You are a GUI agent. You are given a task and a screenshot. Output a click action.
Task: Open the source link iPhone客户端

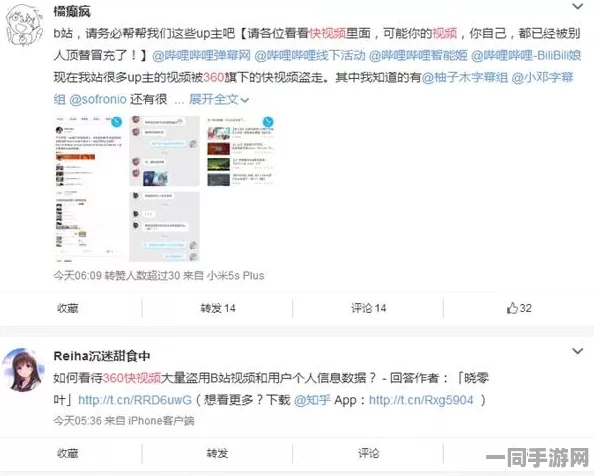161,420
